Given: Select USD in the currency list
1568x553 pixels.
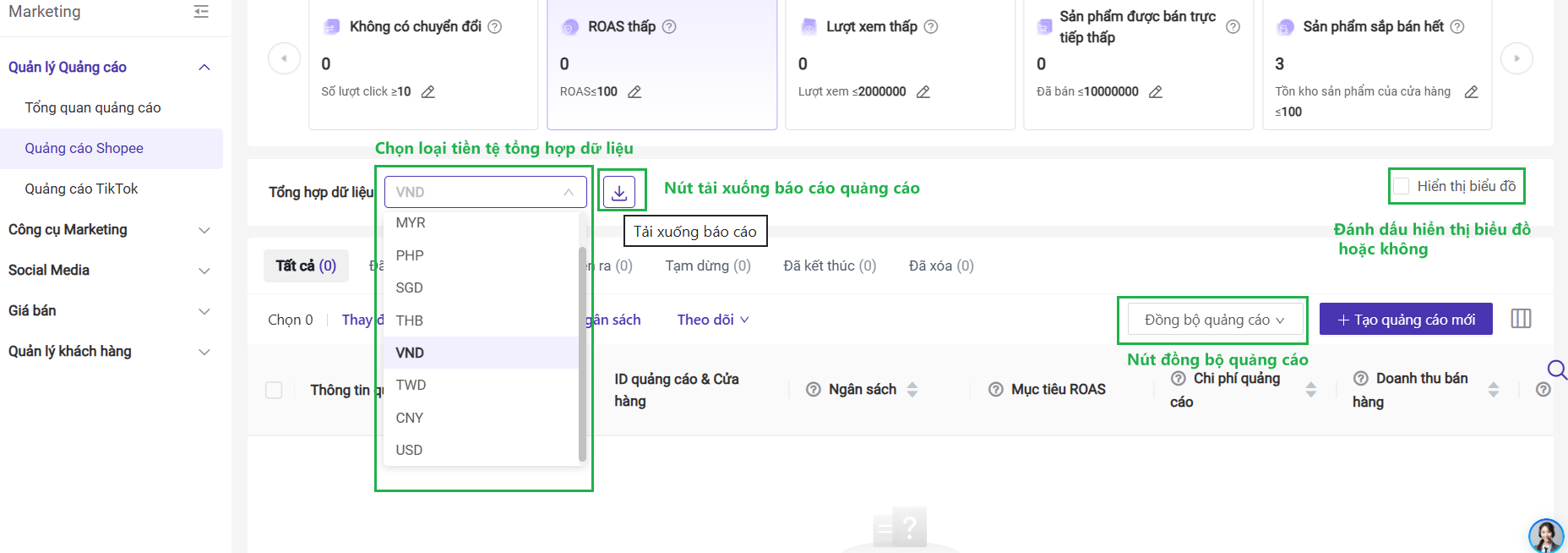Looking at the screenshot, I should pos(410,450).
